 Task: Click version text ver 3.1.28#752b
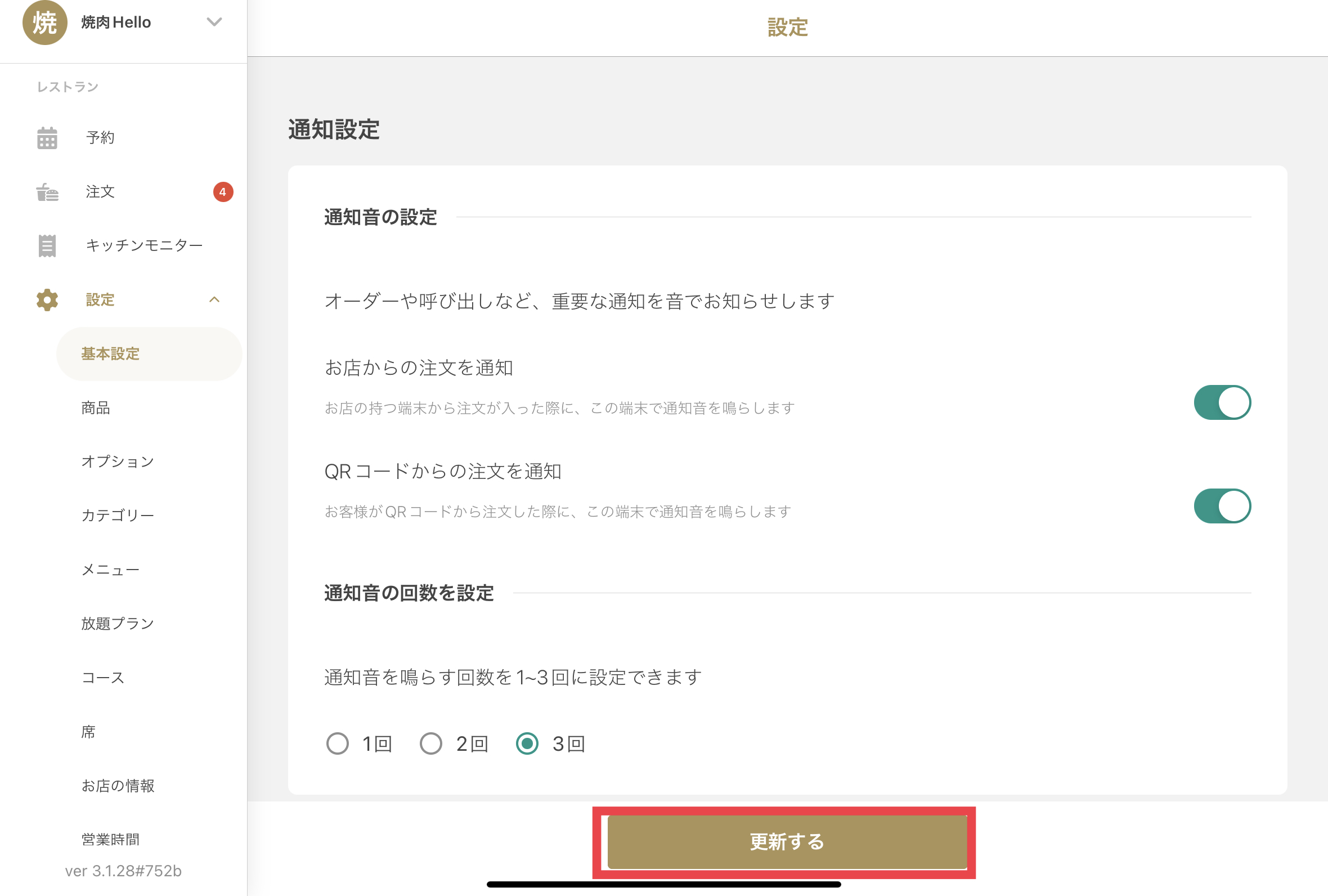123,871
